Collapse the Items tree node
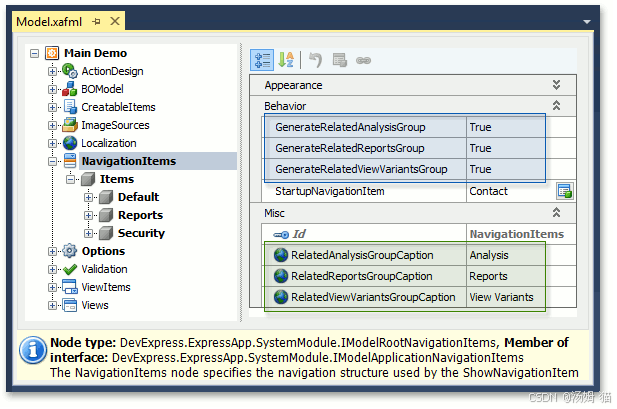The width and height of the screenshot is (617, 409). coord(70,180)
